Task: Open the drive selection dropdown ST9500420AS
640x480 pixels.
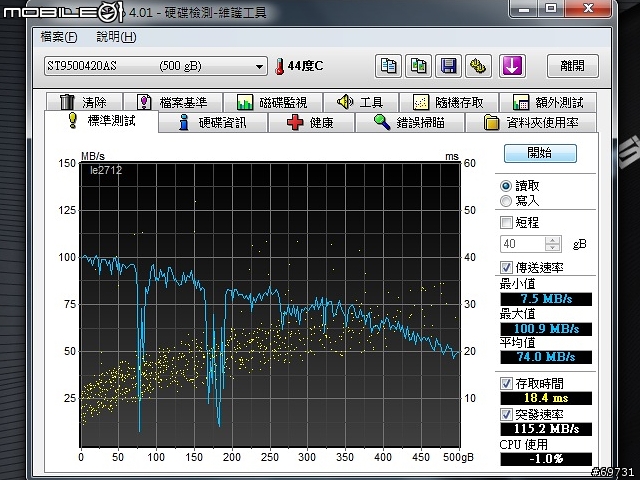Action: (x=156, y=66)
